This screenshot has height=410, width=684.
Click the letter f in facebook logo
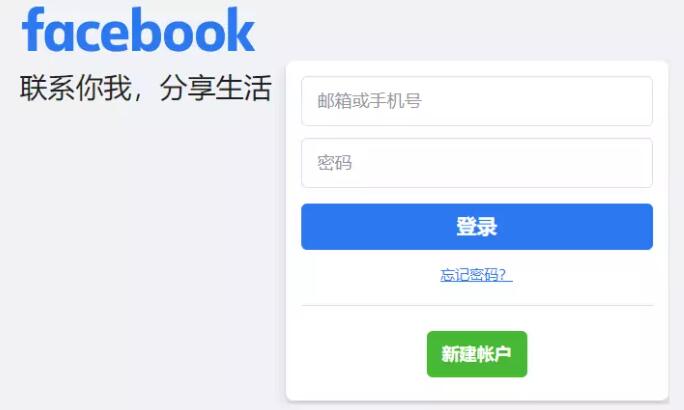(x=33, y=30)
